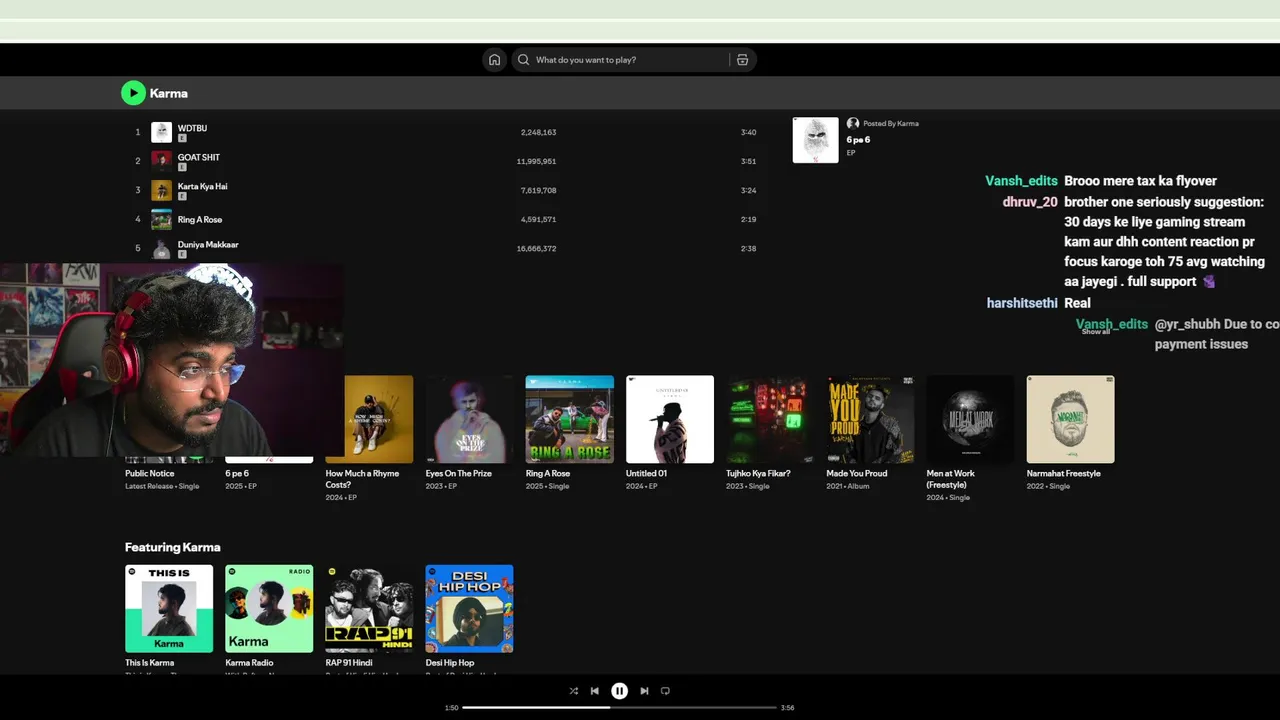Viewport: 1280px width, 720px height.
Task: Open the Made You Proud album cover
Action: pyautogui.click(x=870, y=419)
